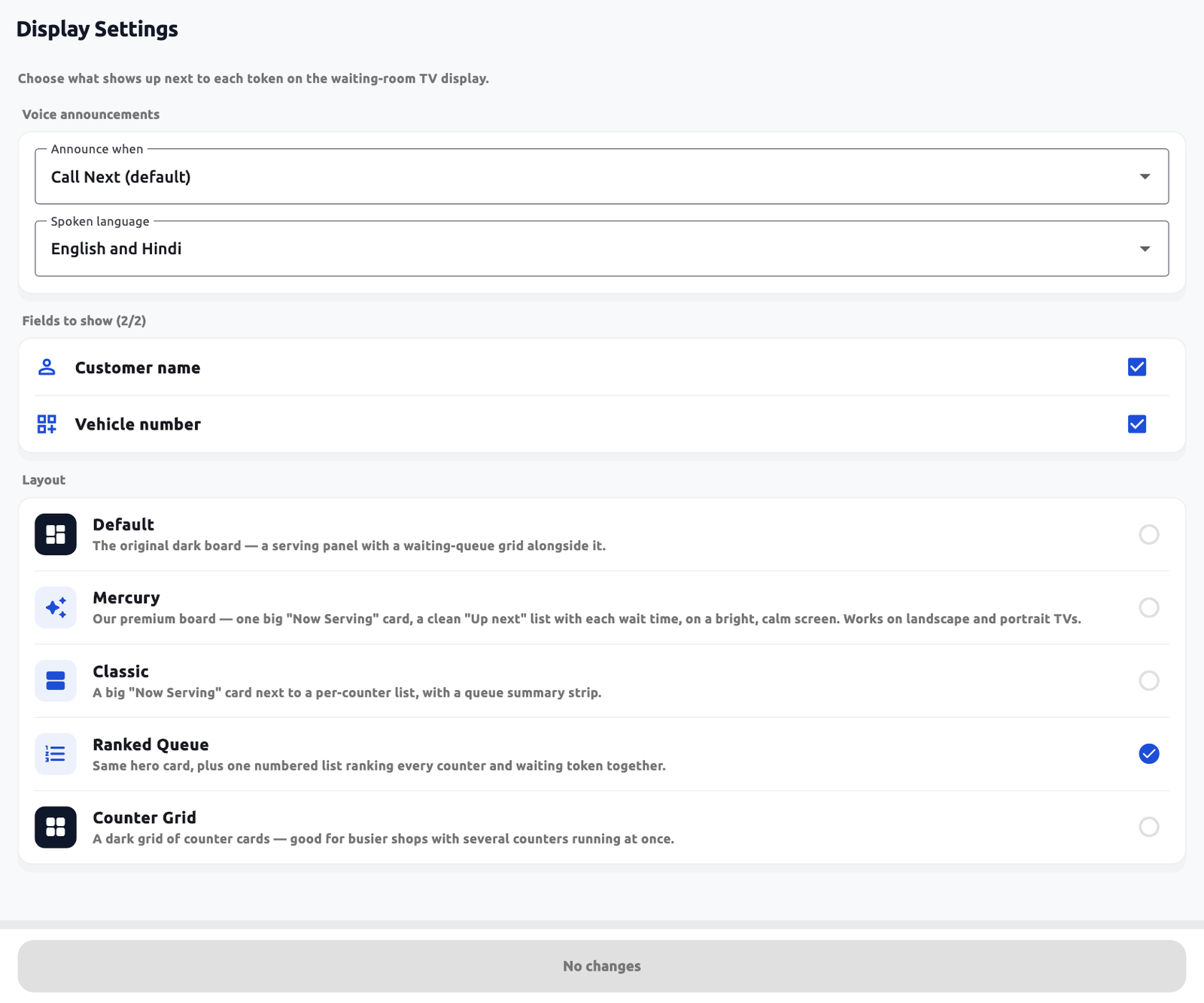Pick the Counter Grid radio button
The height and width of the screenshot is (1003, 1204).
click(1149, 827)
